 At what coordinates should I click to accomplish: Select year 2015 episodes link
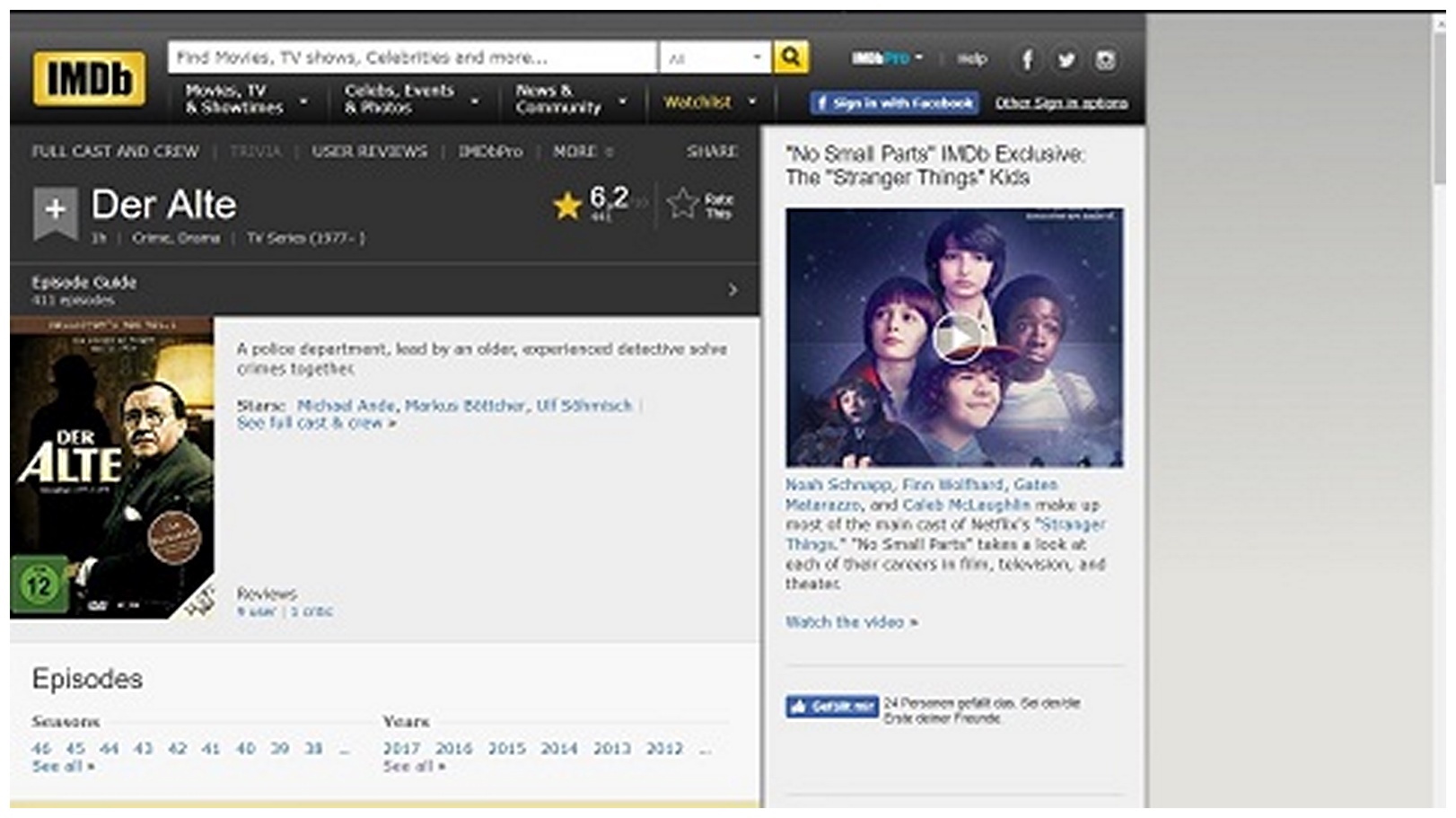[507, 749]
